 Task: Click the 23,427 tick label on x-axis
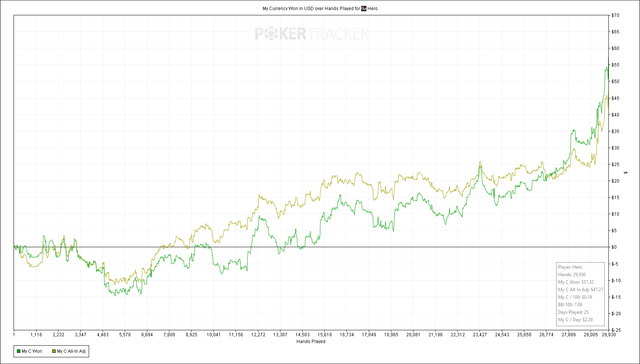click(x=480, y=335)
